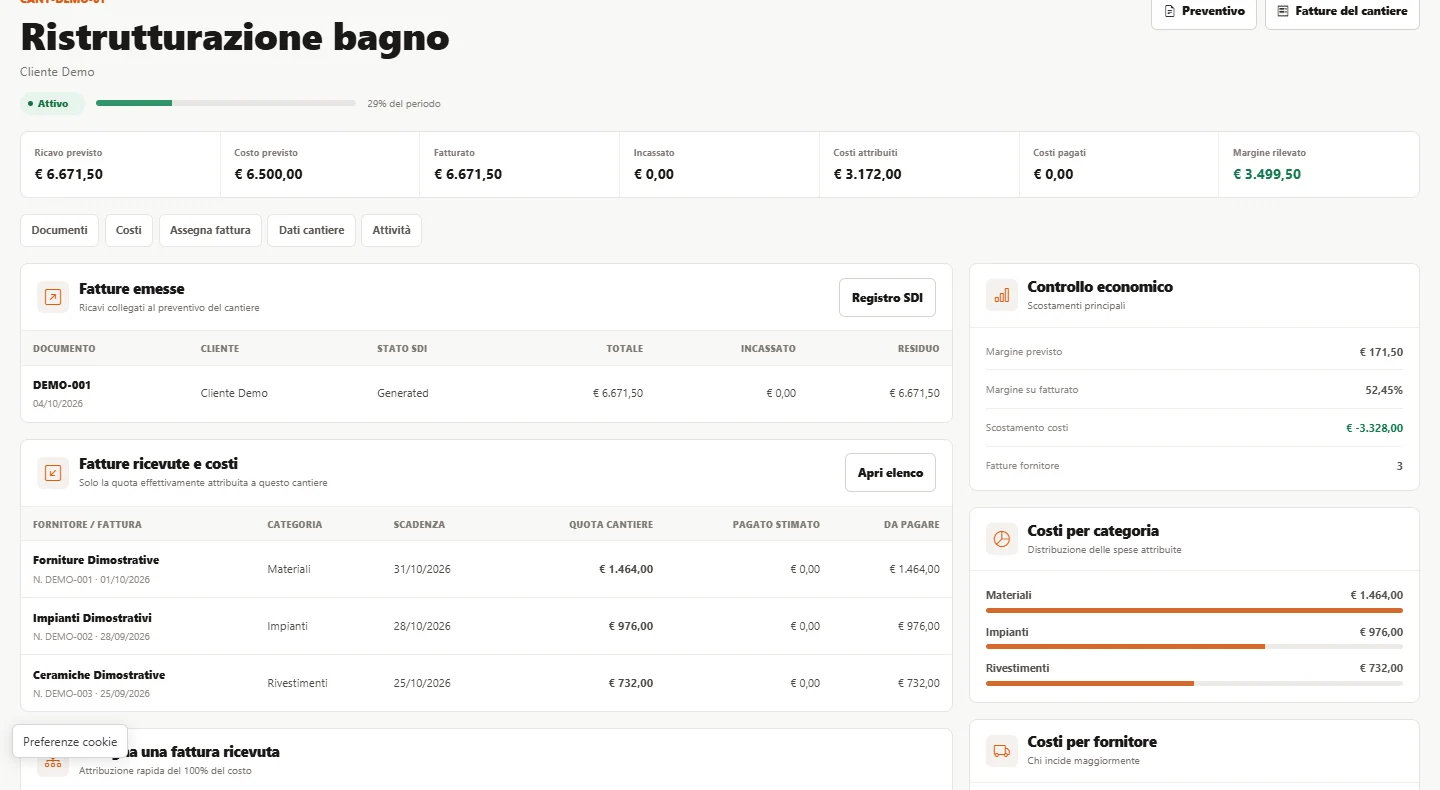Image resolution: width=1440 pixels, height=790 pixels.
Task: Switch to the Documenti tab
Action: point(60,230)
